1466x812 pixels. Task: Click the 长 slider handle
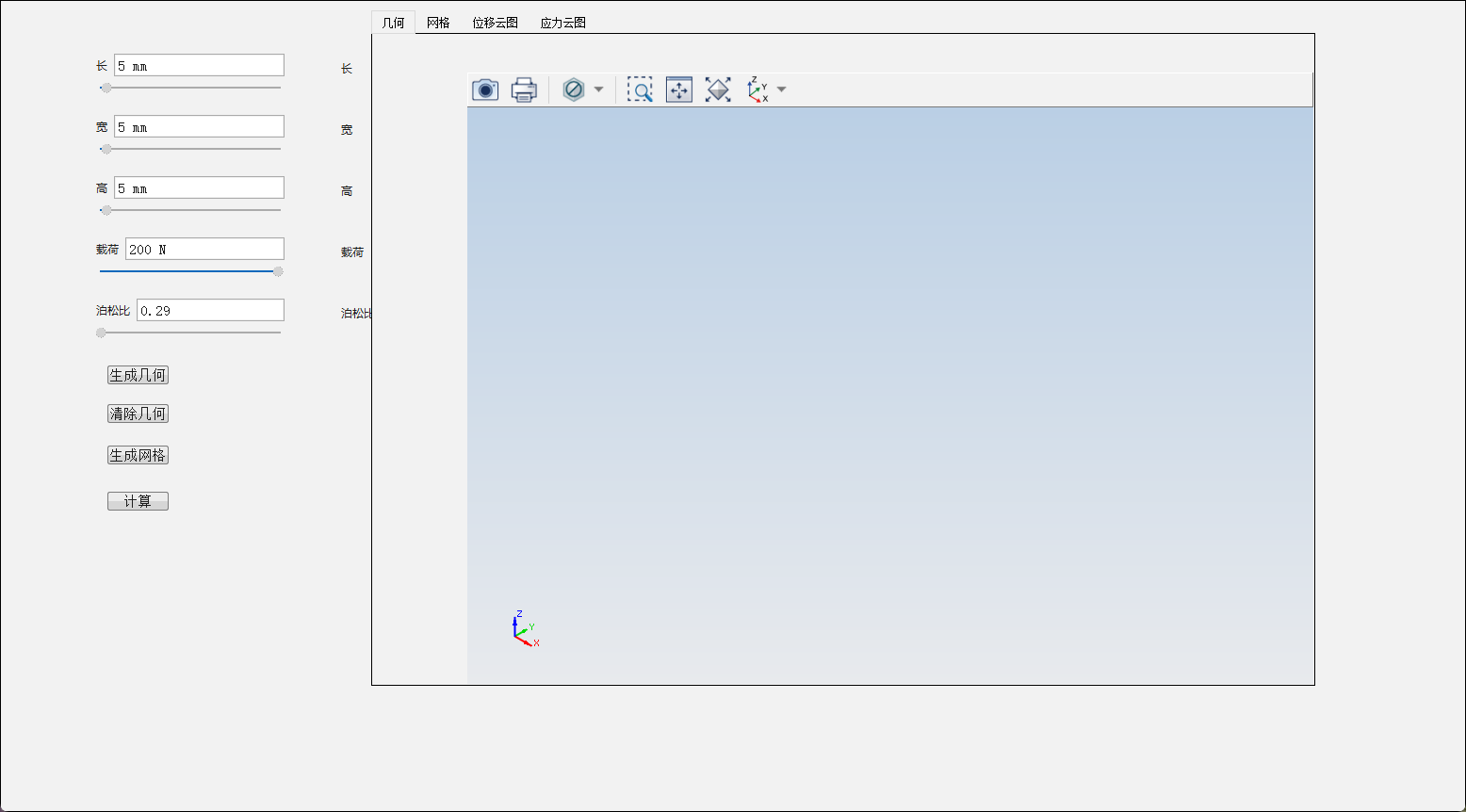tap(106, 88)
